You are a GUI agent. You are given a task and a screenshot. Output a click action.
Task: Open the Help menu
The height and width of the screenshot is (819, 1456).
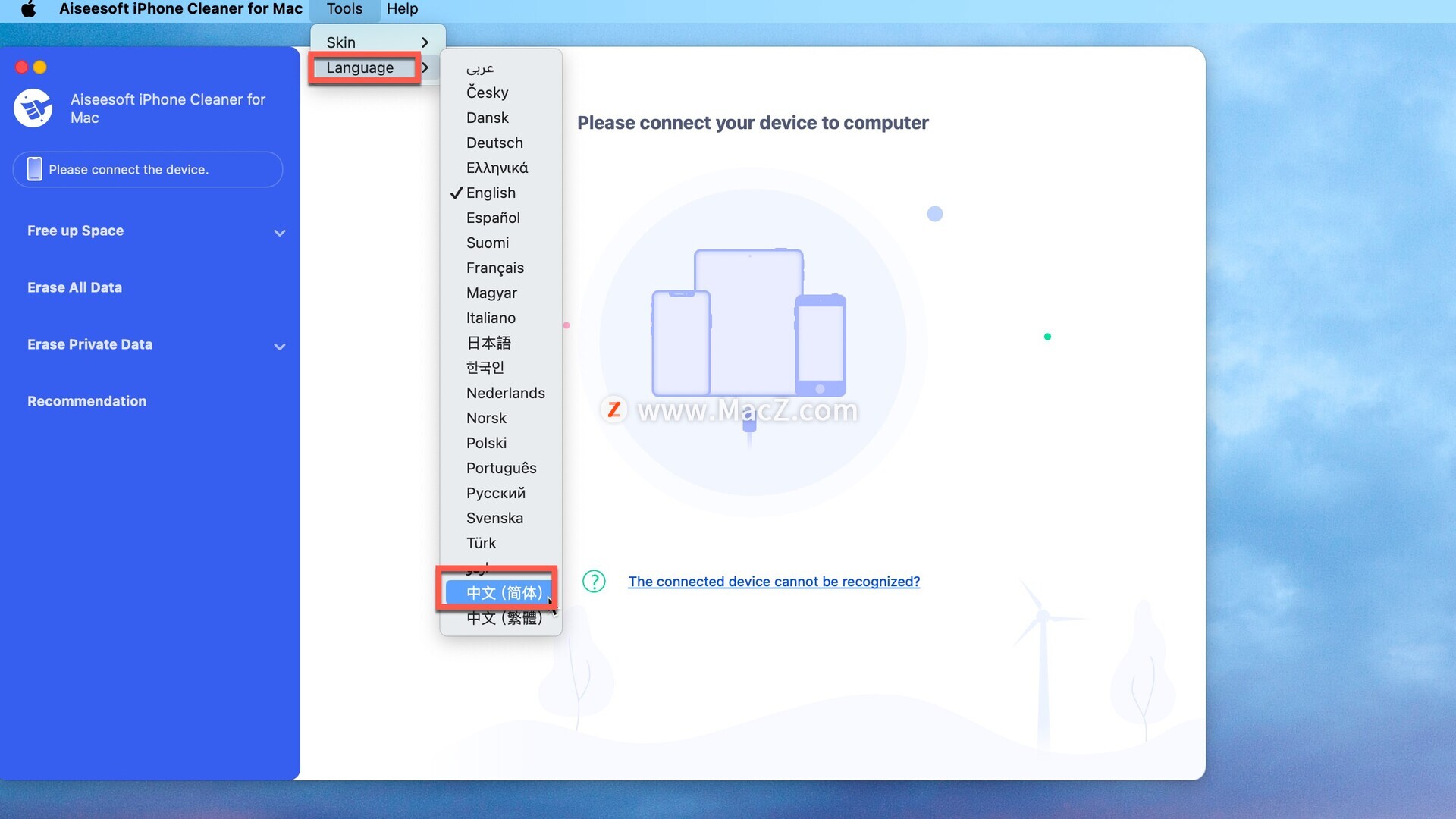tap(402, 9)
